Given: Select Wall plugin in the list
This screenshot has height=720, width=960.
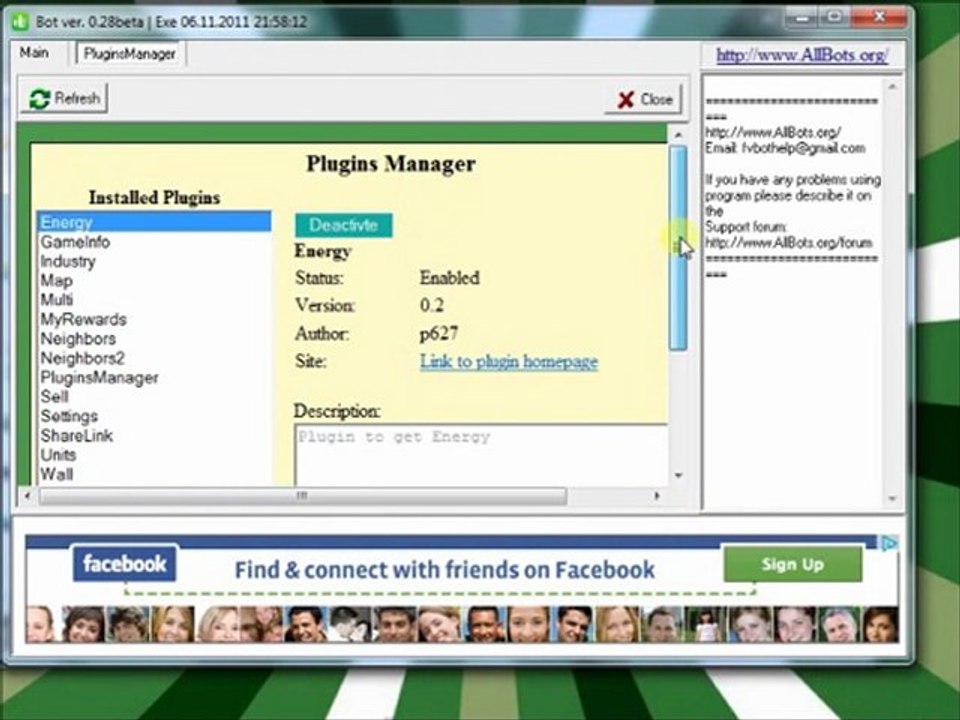Looking at the screenshot, I should pos(154,474).
